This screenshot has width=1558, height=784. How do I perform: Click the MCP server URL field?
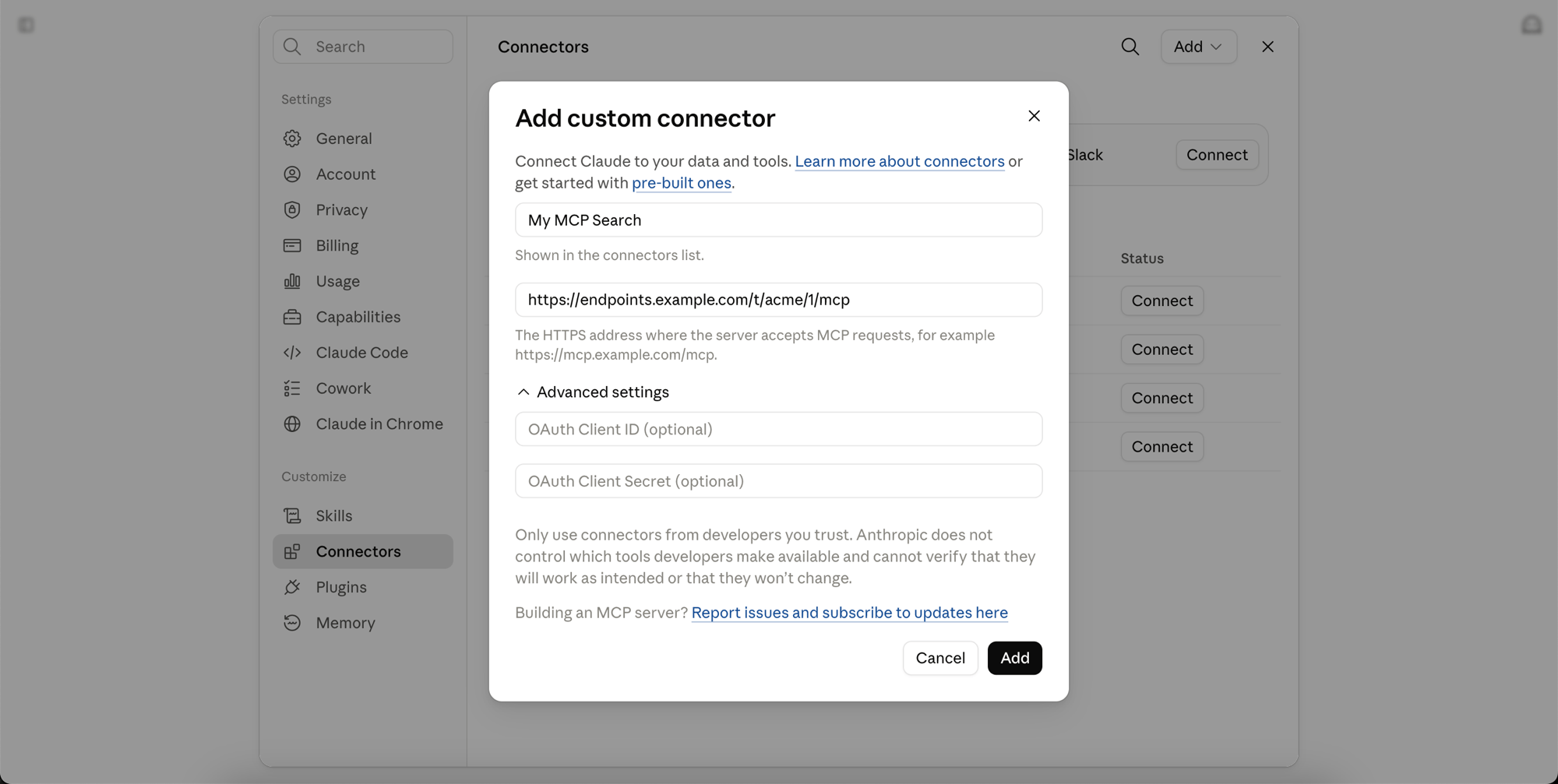[779, 300]
